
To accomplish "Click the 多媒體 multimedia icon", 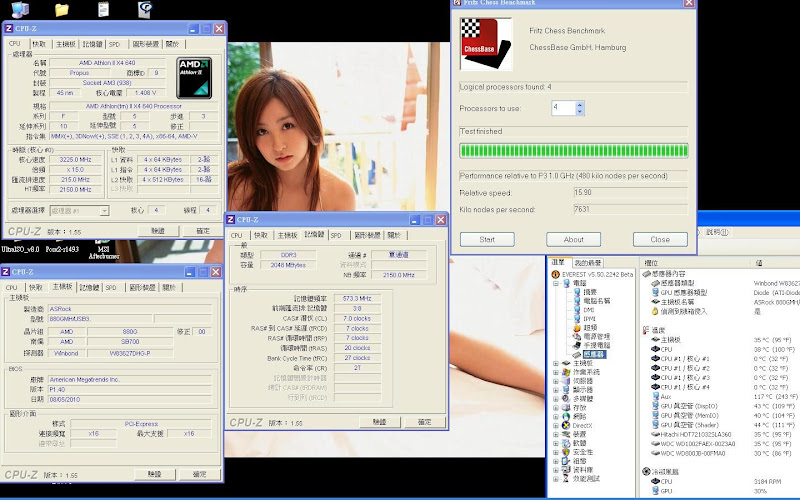I will click(x=566, y=398).
